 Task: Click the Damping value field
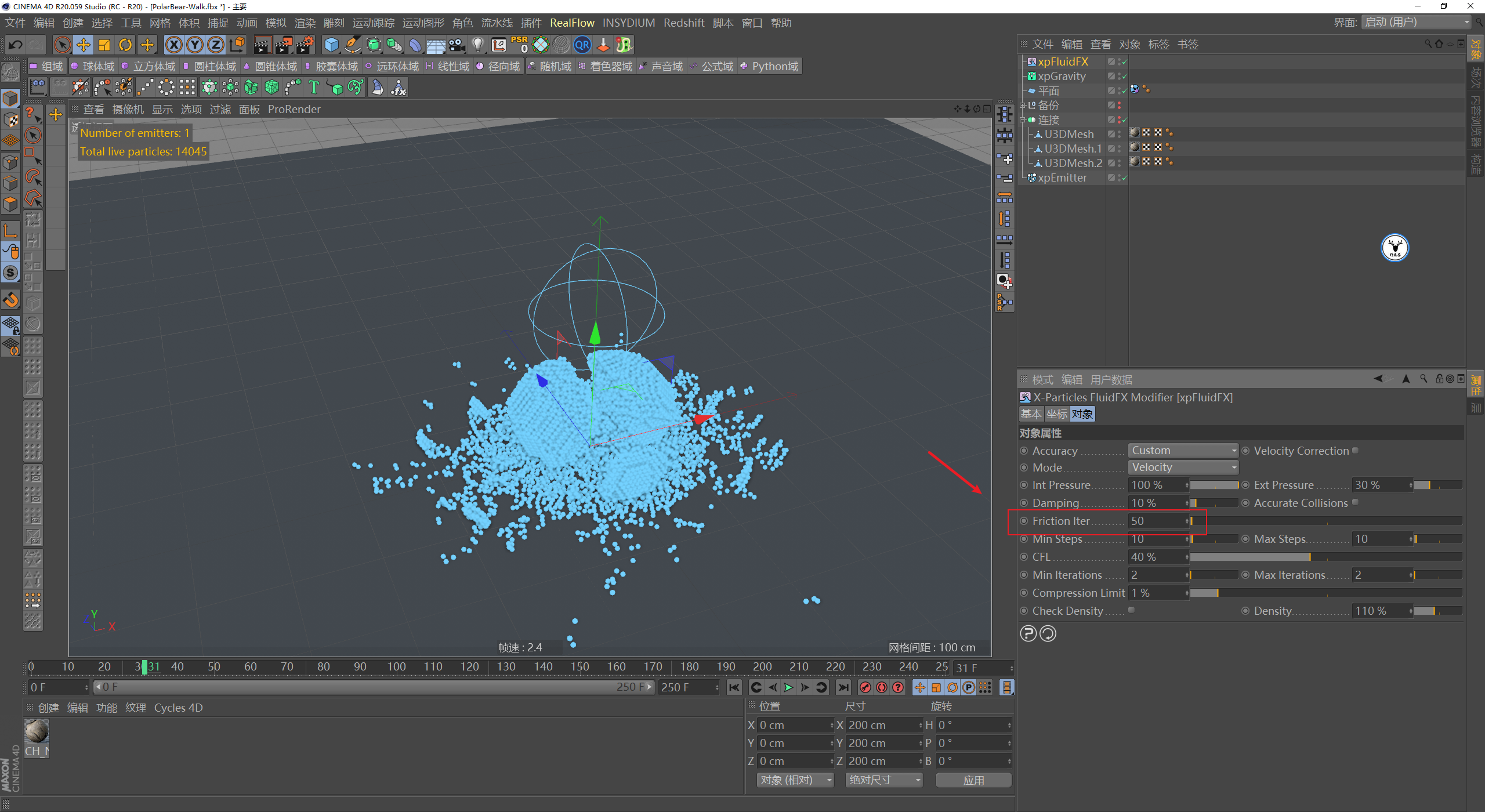click(x=1158, y=503)
